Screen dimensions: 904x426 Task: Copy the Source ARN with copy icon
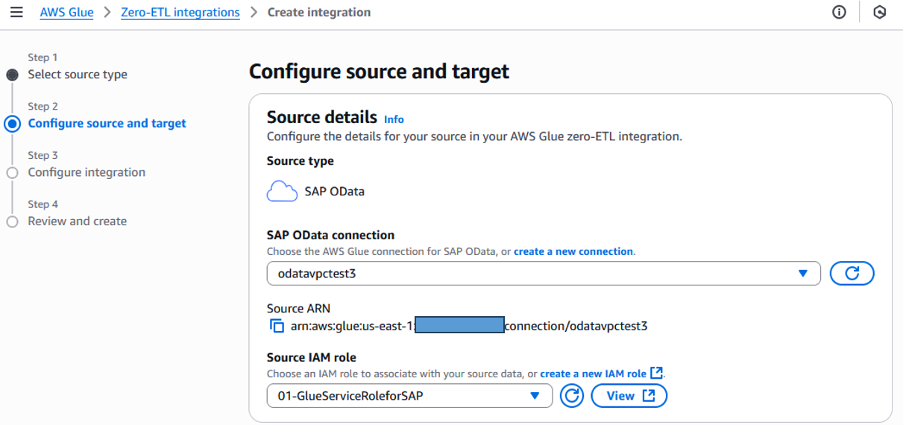[277, 326]
